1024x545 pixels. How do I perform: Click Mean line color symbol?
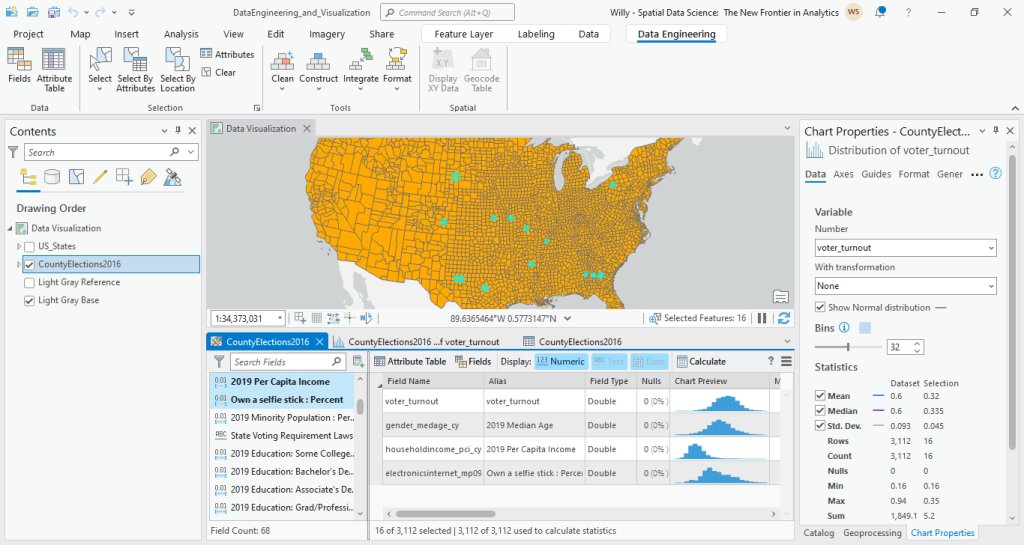(878, 396)
